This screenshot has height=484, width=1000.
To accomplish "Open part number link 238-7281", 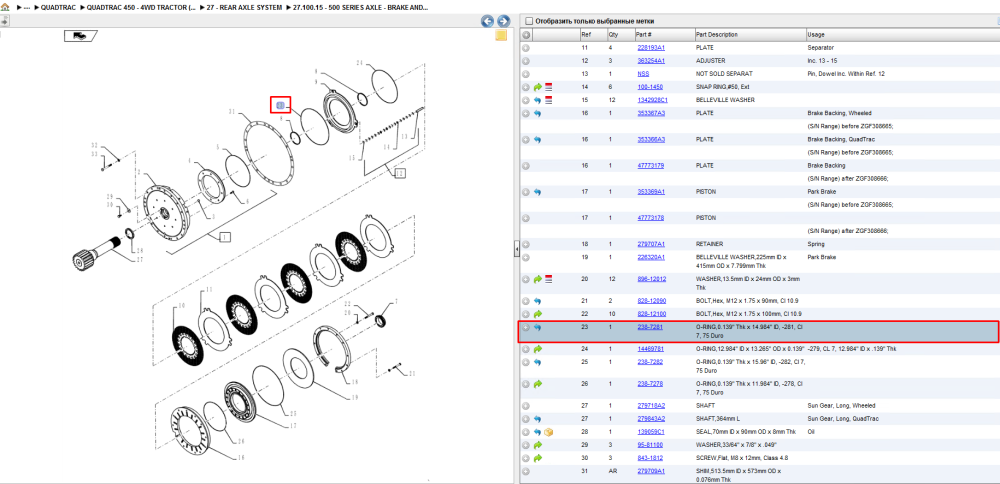I will [x=650, y=327].
